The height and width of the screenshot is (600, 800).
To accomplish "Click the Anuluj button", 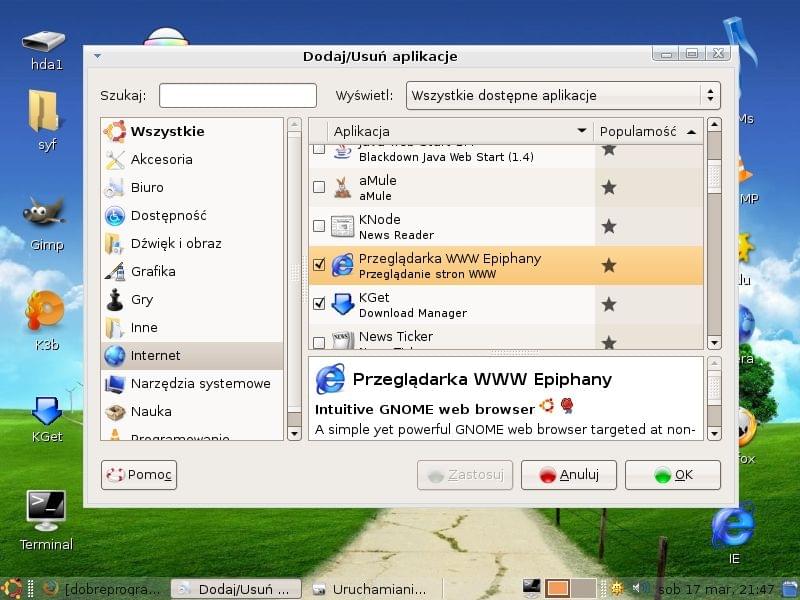I will 569,475.
